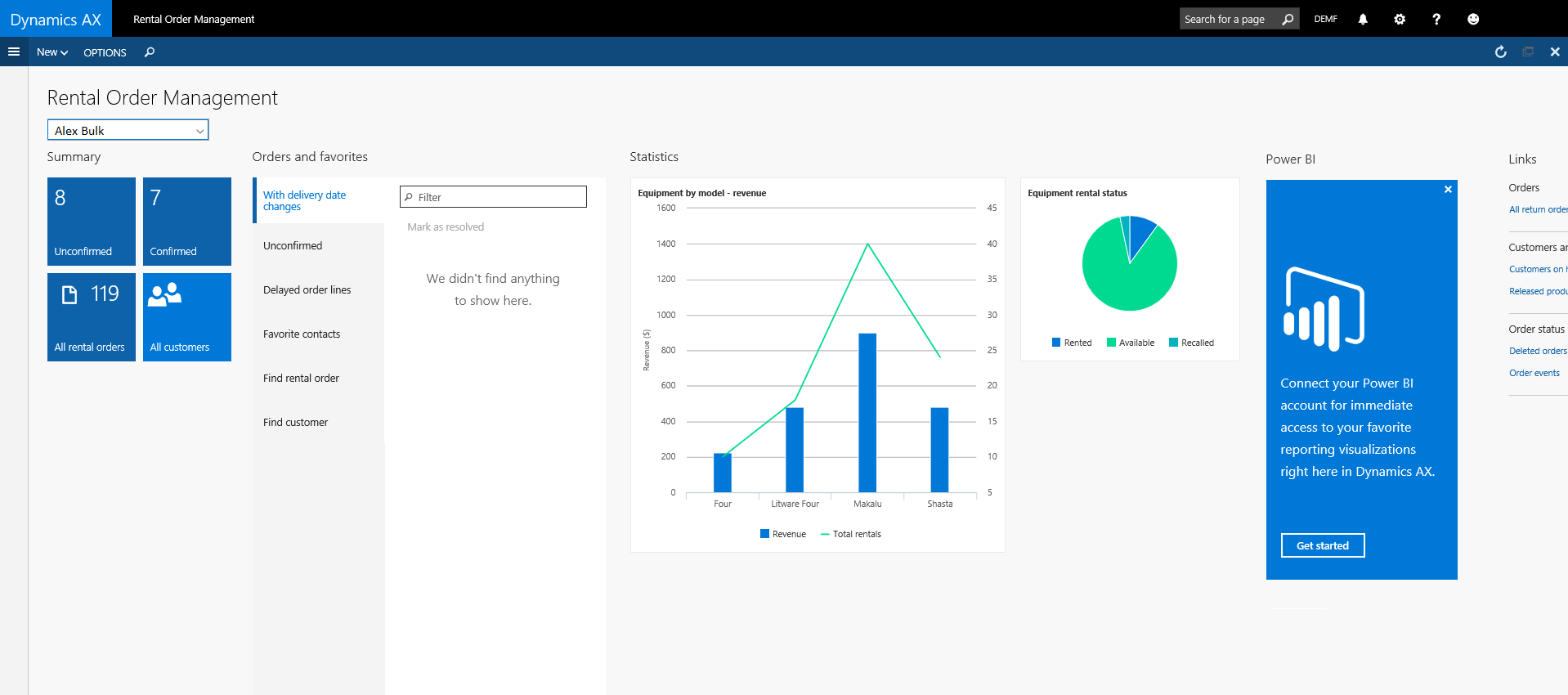Expand the New dropdown menu

pyautogui.click(x=52, y=52)
